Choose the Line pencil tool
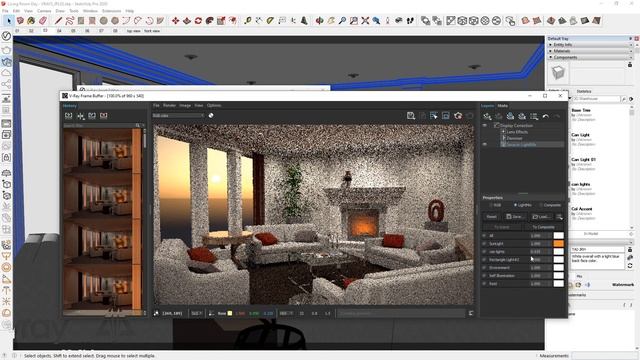The image size is (640, 360). (x=58, y=20)
